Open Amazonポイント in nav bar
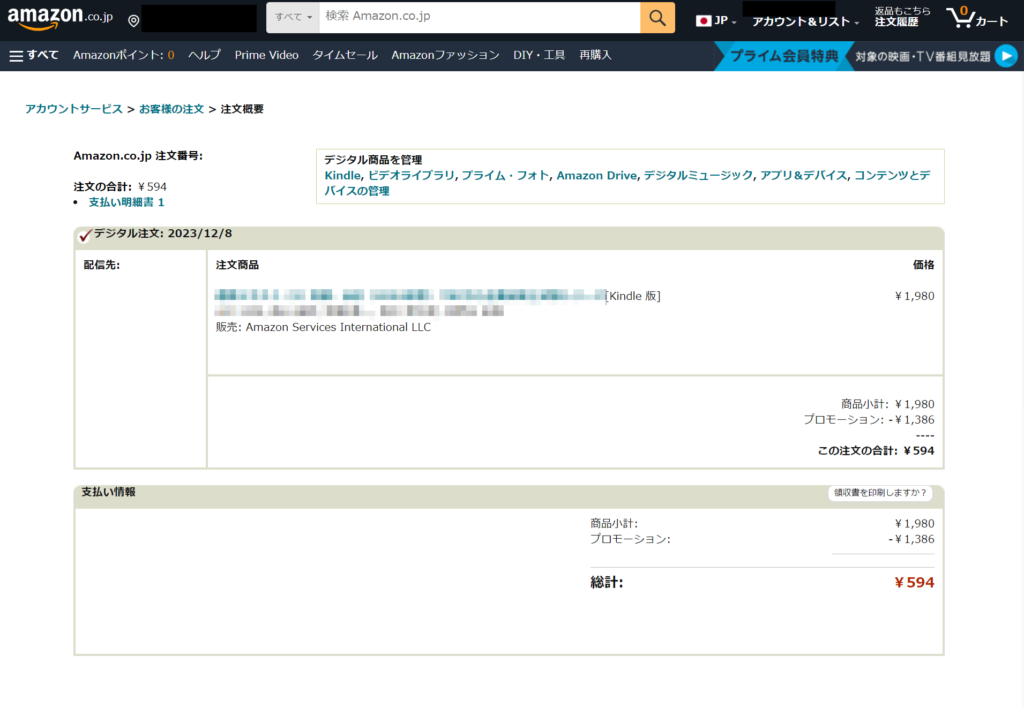 coord(123,56)
